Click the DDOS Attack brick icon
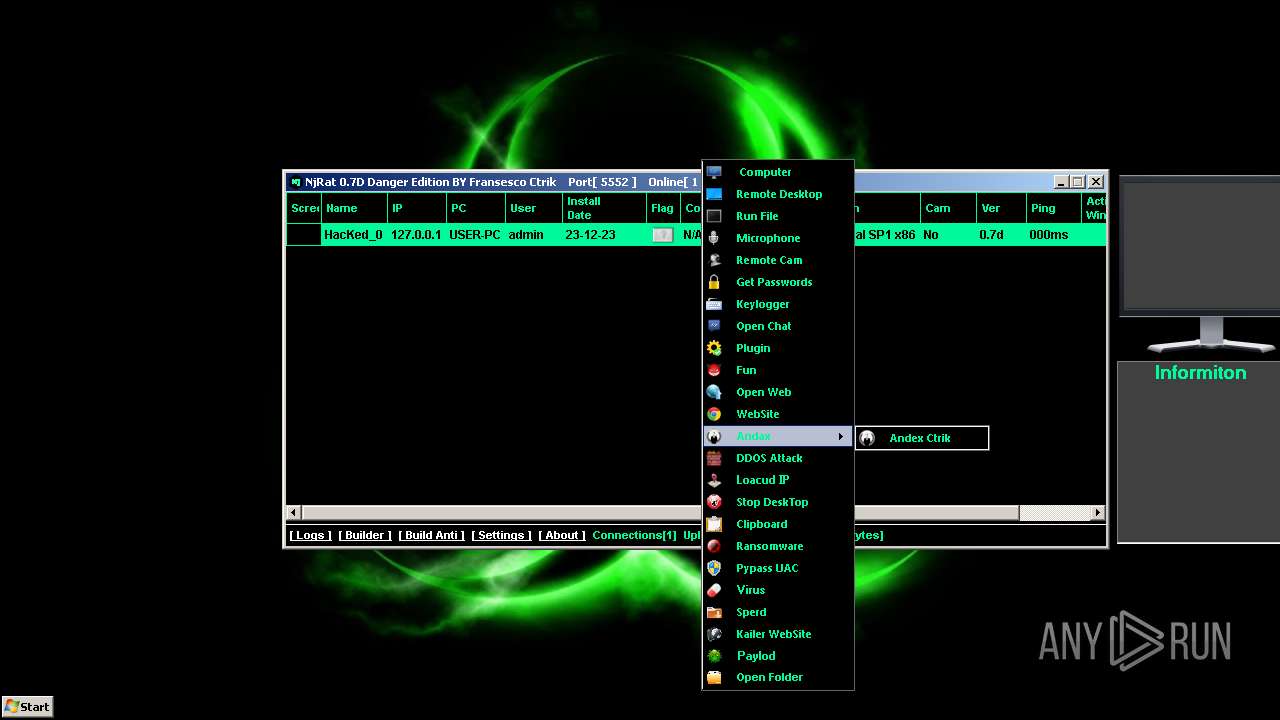This screenshot has width=1280, height=720. point(714,458)
